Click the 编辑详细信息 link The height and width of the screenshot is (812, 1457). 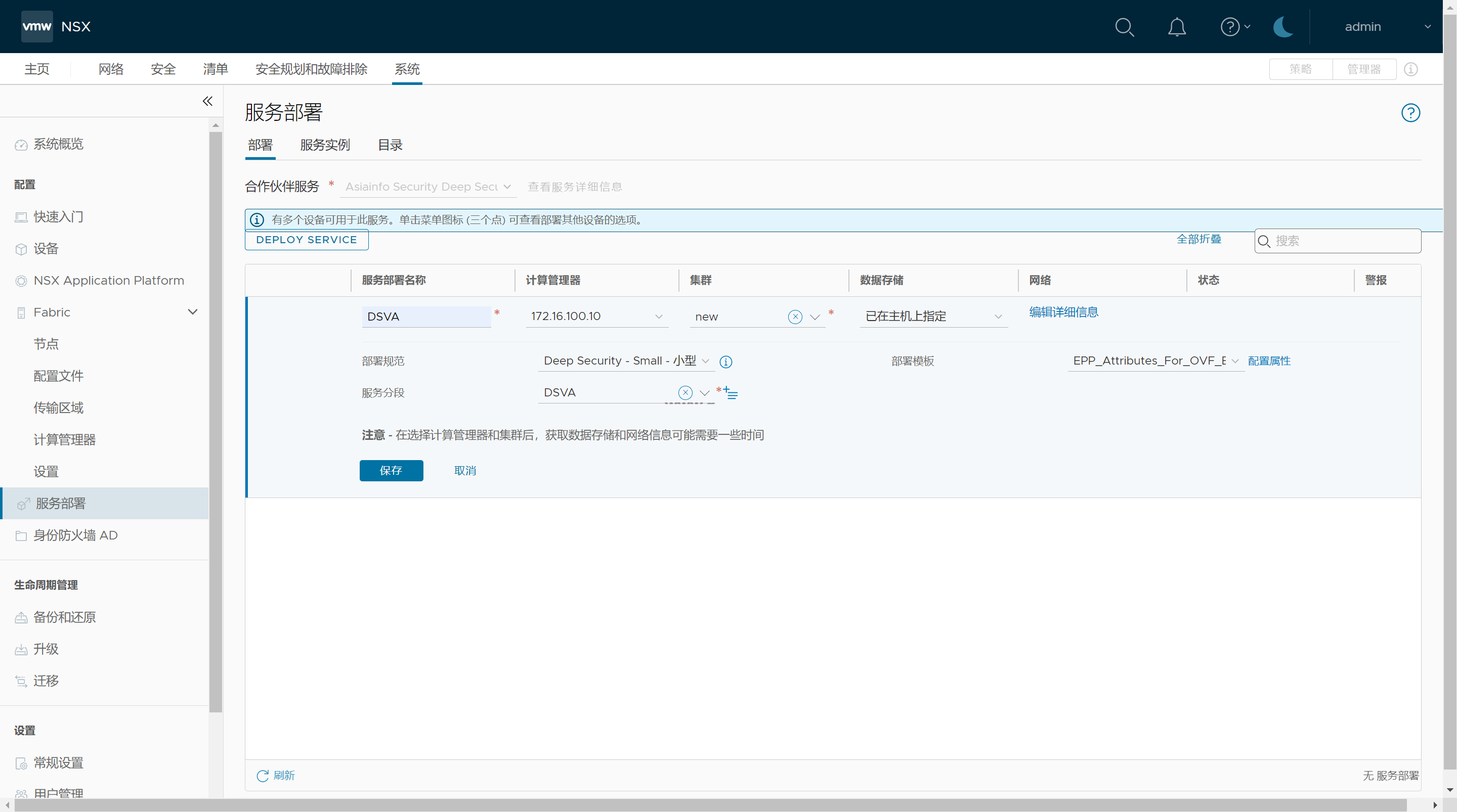[x=1063, y=312]
